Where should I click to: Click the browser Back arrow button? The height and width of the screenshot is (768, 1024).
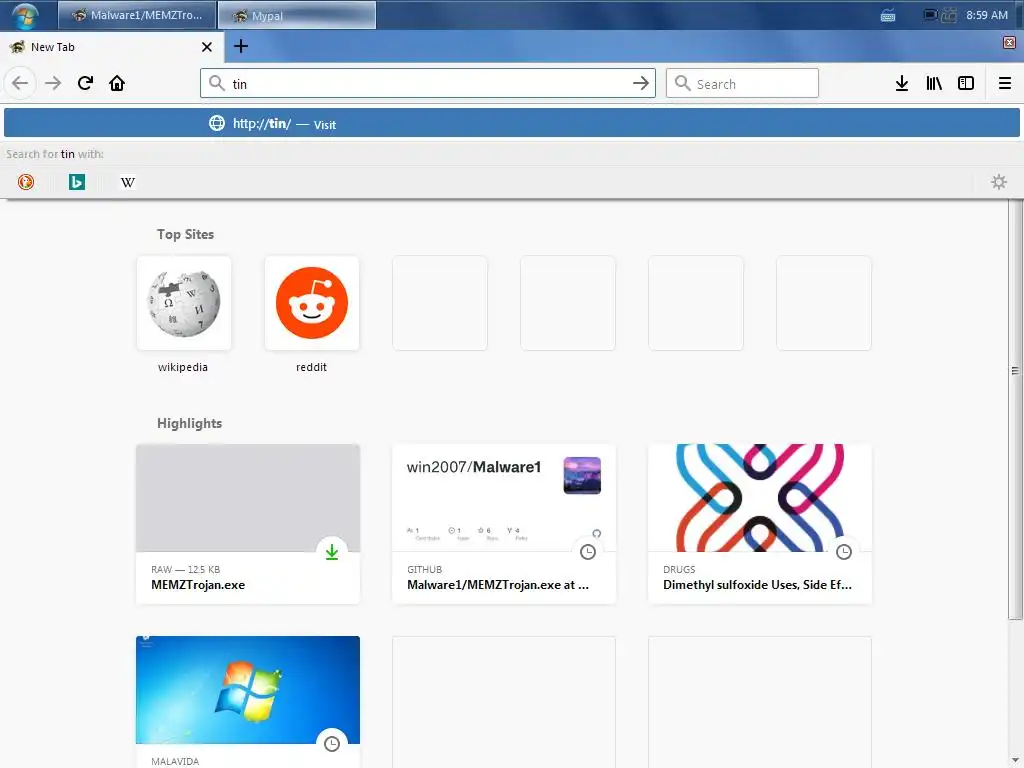[20, 84]
